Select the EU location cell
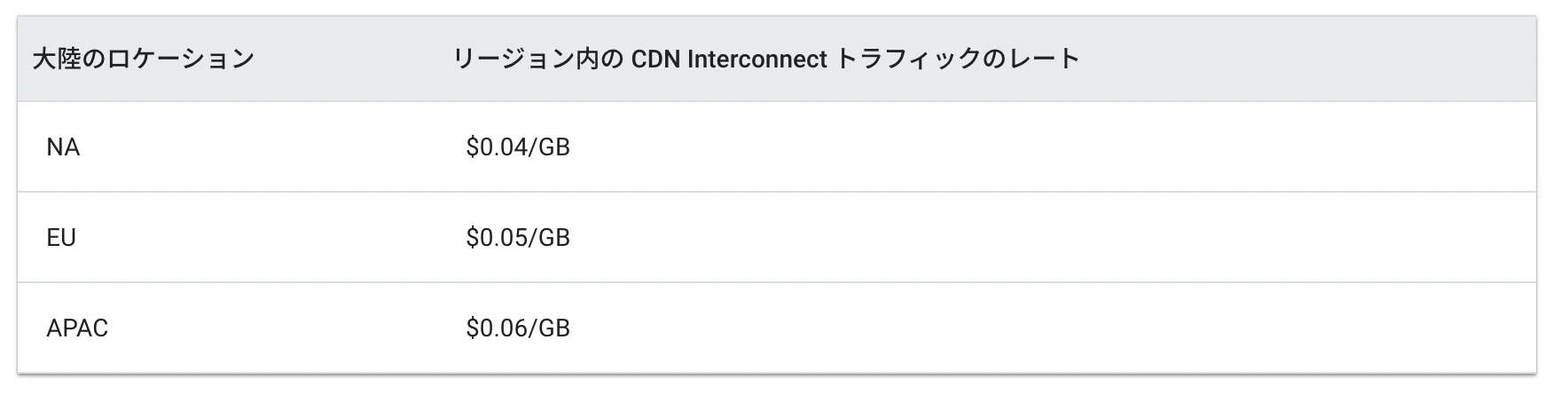Viewport: 1568px width, 403px height. 61,237
